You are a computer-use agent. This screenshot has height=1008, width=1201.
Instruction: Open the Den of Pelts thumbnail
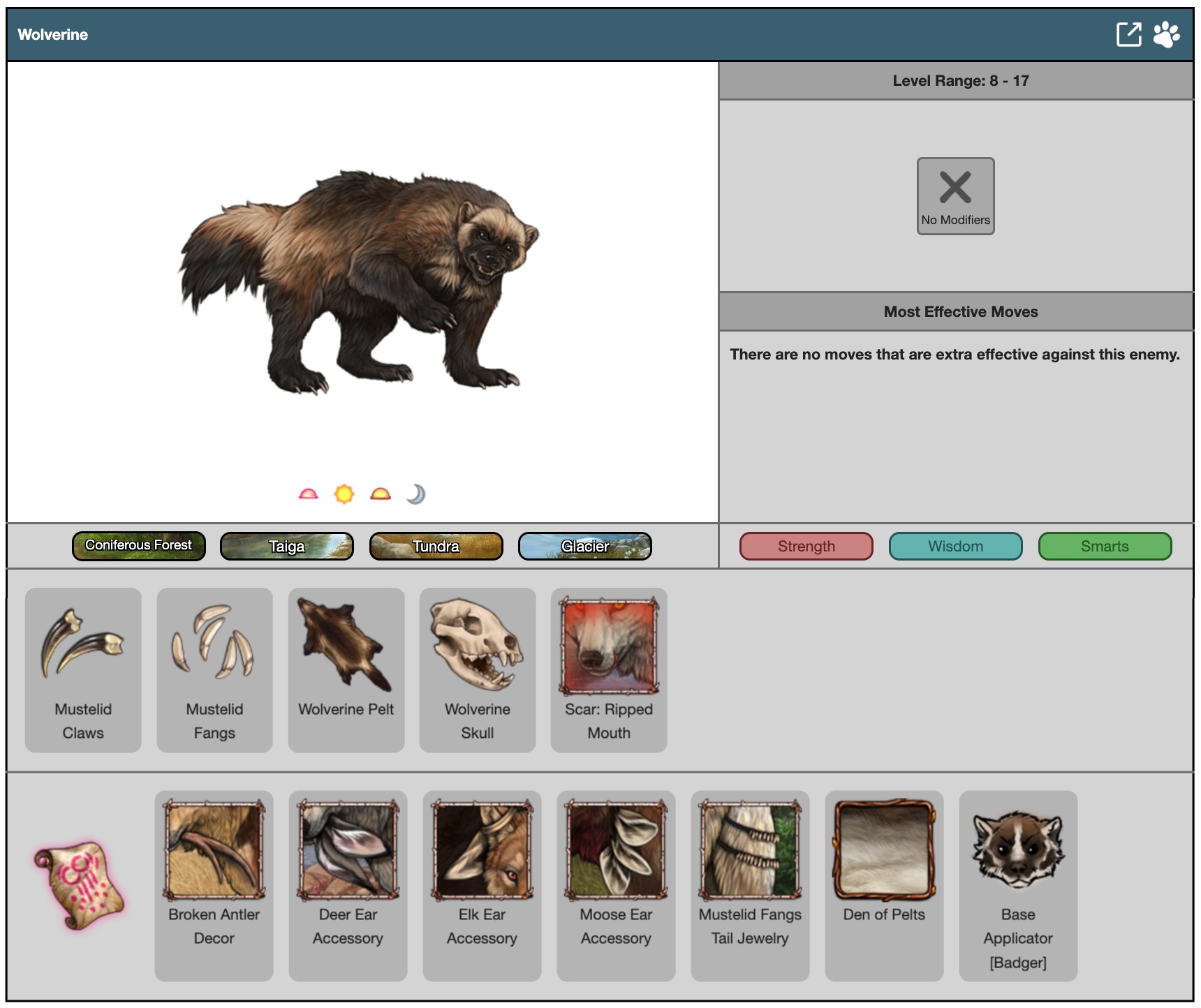[884, 850]
